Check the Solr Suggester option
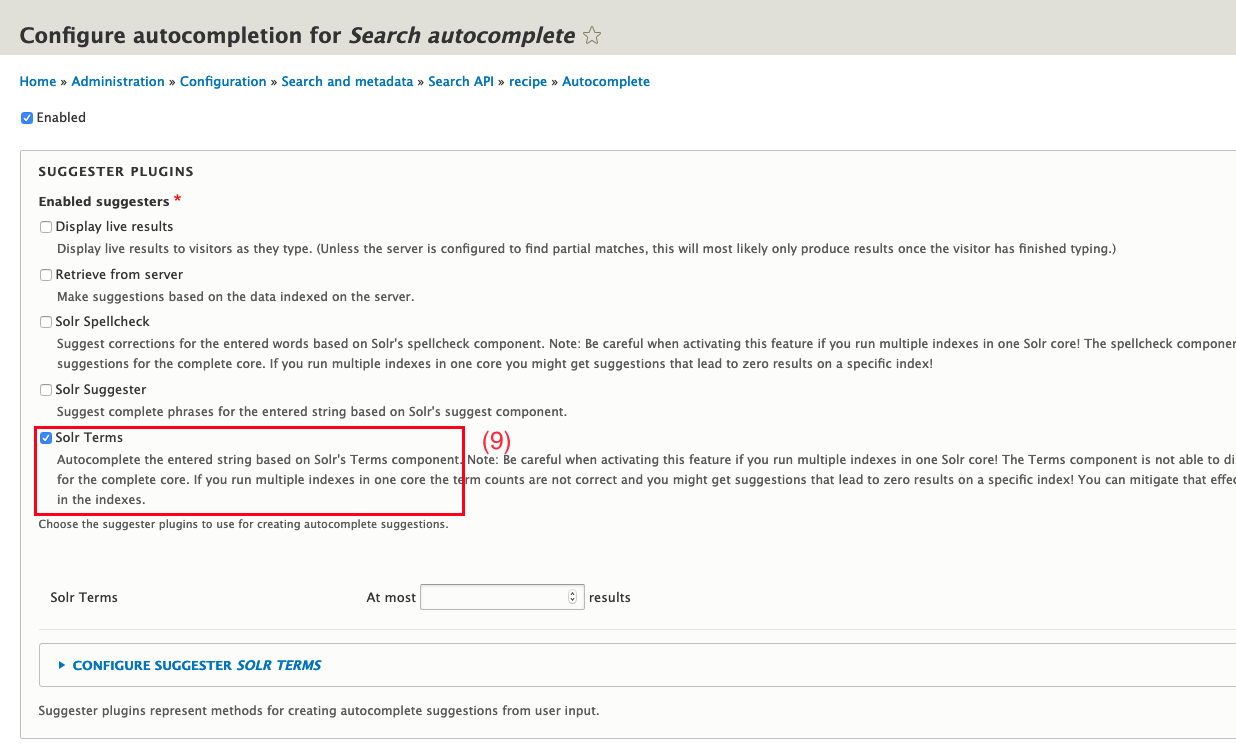Screen dimensions: 1236x755 [46, 390]
